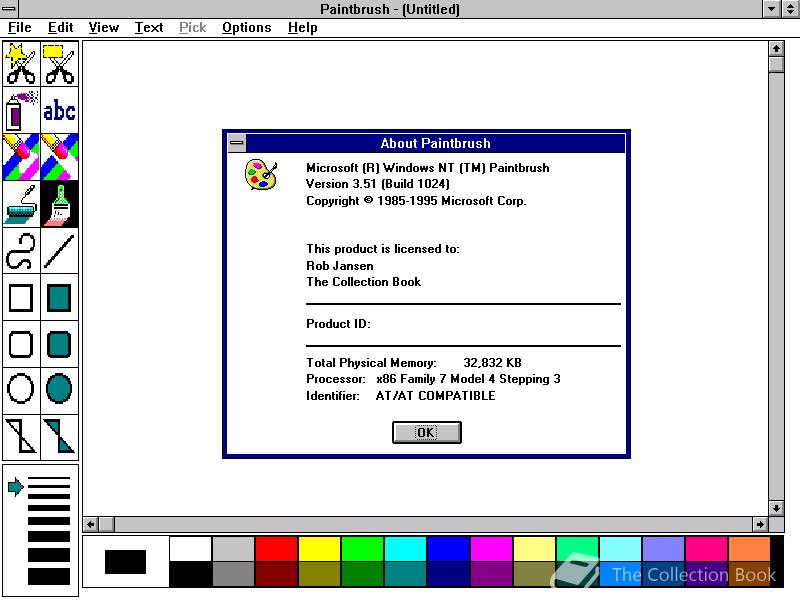Choose the thickest line width at bottom
Image resolution: width=800 pixels, height=600 pixels.
[x=49, y=576]
